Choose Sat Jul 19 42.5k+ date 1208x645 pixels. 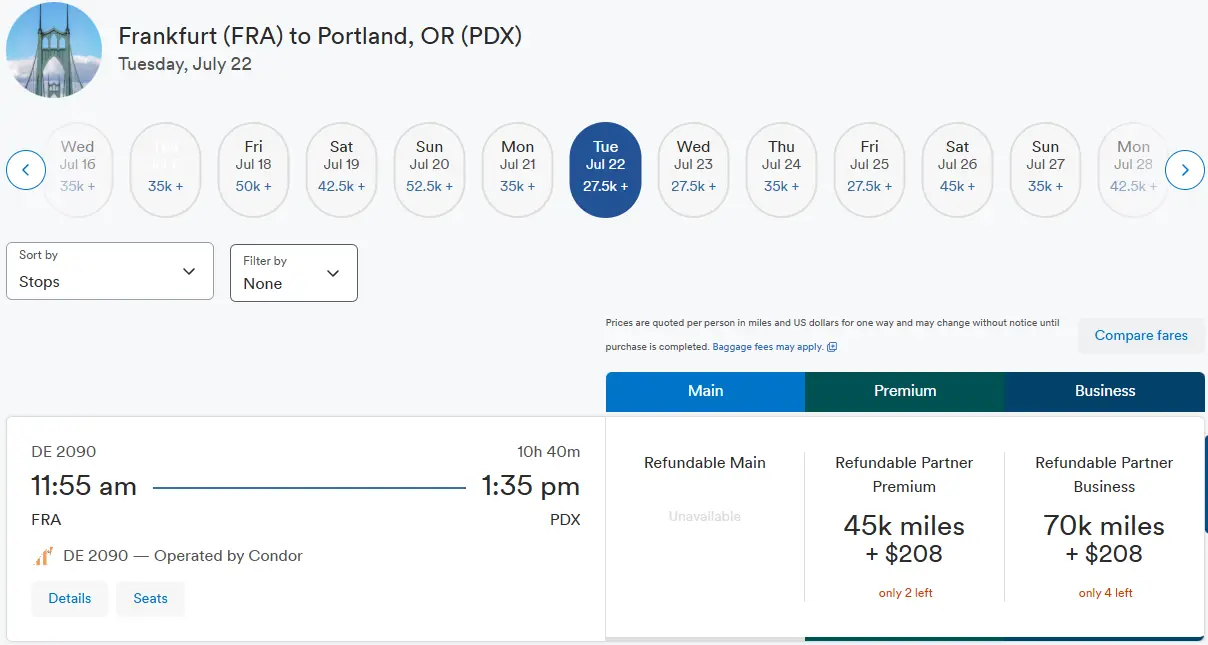tap(342, 170)
